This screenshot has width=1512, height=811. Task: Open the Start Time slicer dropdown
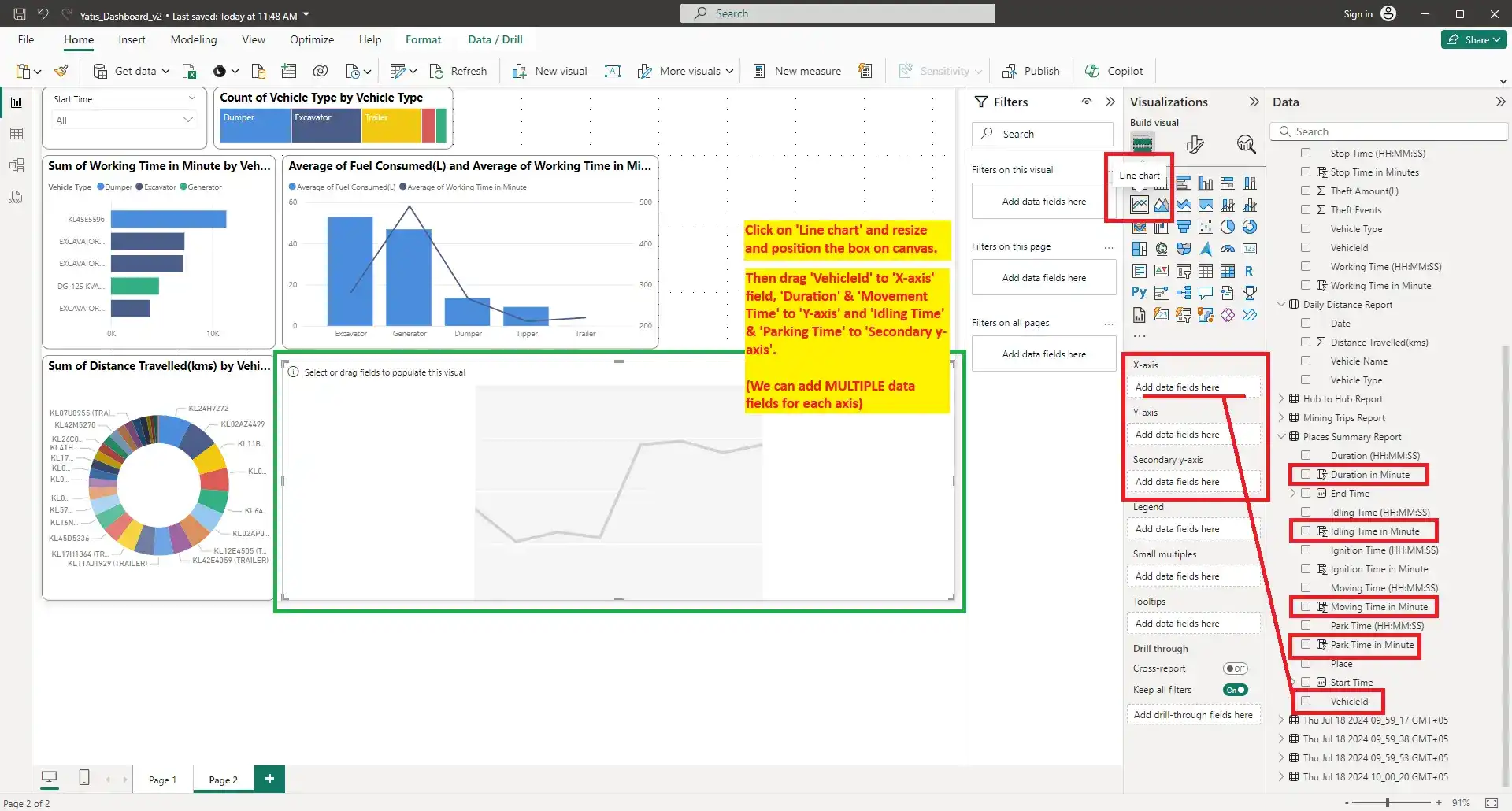(x=188, y=120)
